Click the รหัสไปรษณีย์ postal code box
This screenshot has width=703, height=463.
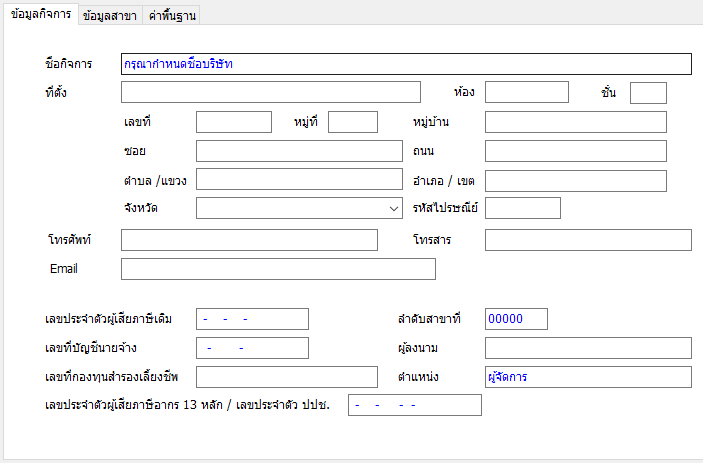(x=523, y=208)
